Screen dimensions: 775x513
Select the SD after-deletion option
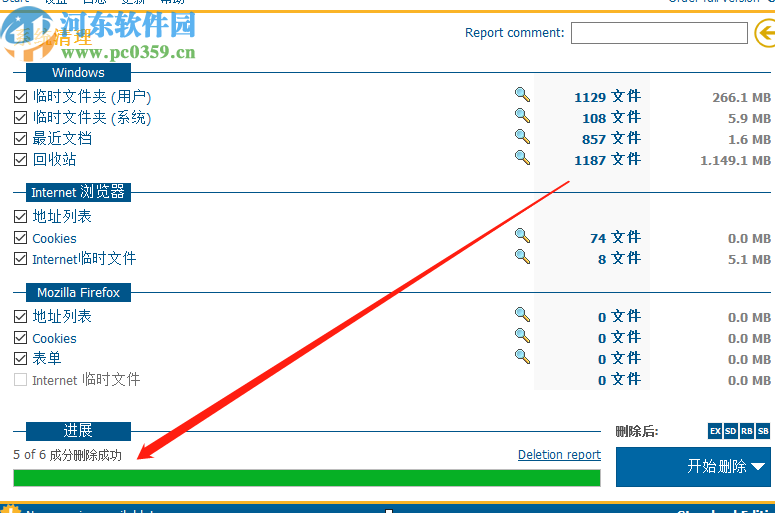(731, 431)
